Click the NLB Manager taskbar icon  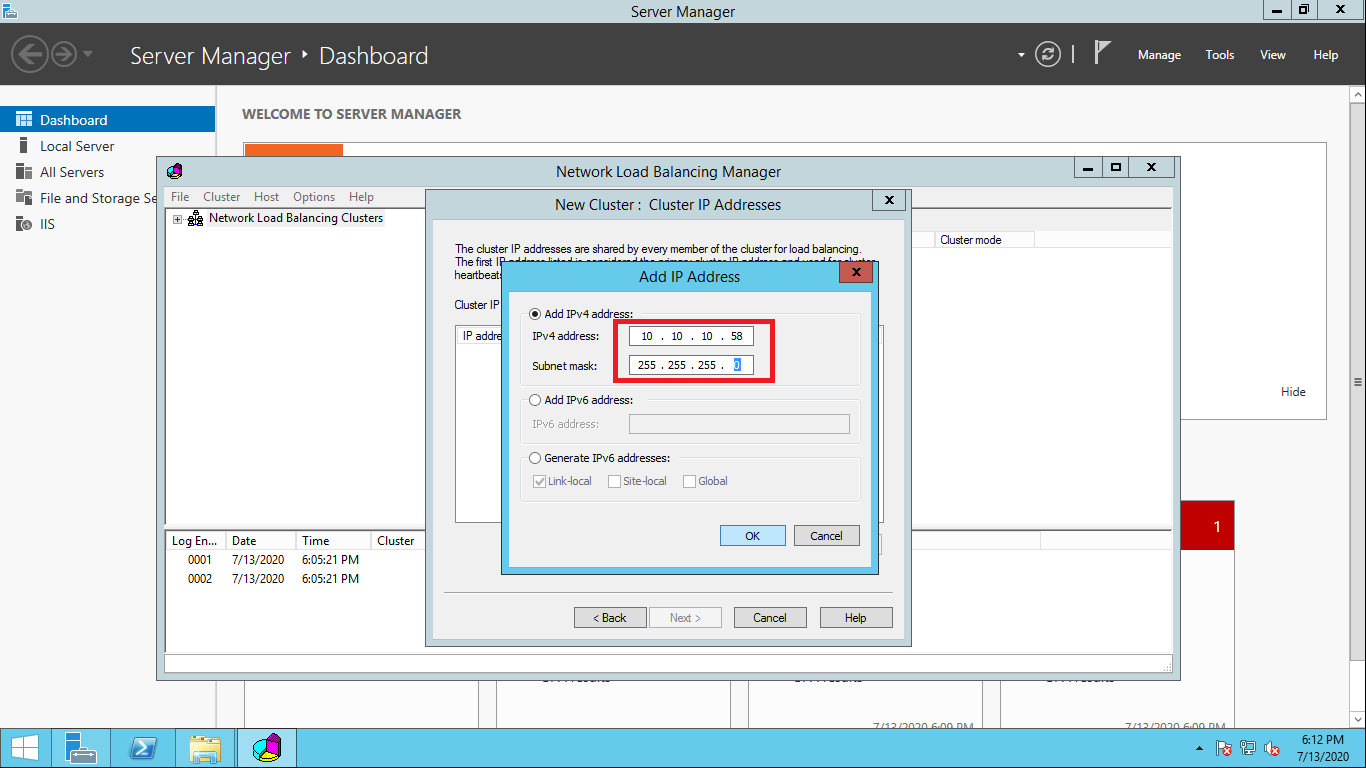point(267,748)
